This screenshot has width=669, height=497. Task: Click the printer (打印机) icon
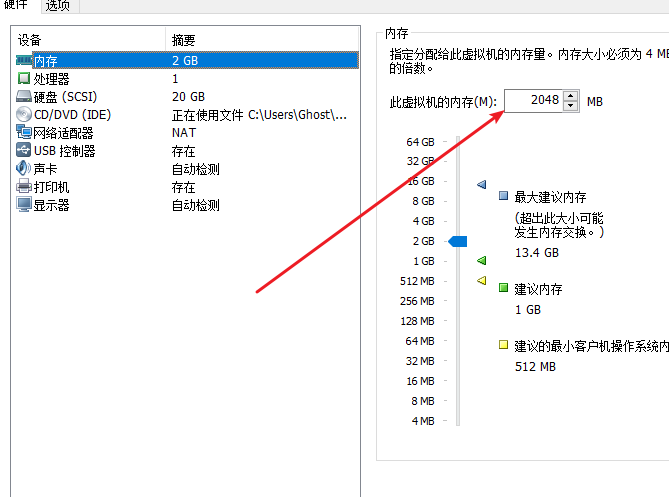click(24, 186)
